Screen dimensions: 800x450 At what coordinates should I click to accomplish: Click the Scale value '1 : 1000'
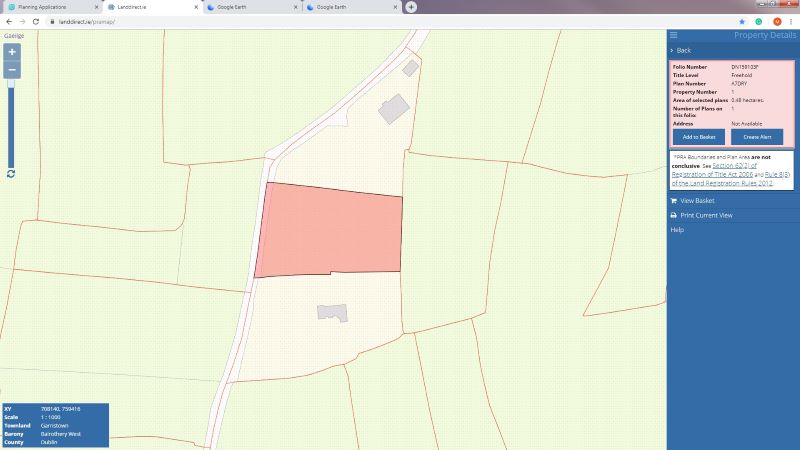(51, 417)
